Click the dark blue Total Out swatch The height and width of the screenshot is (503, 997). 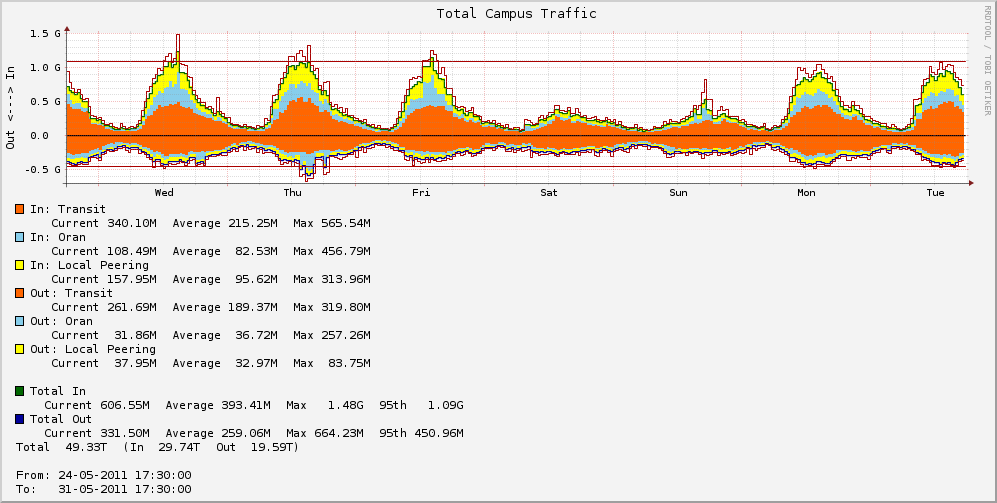pyautogui.click(x=20, y=419)
